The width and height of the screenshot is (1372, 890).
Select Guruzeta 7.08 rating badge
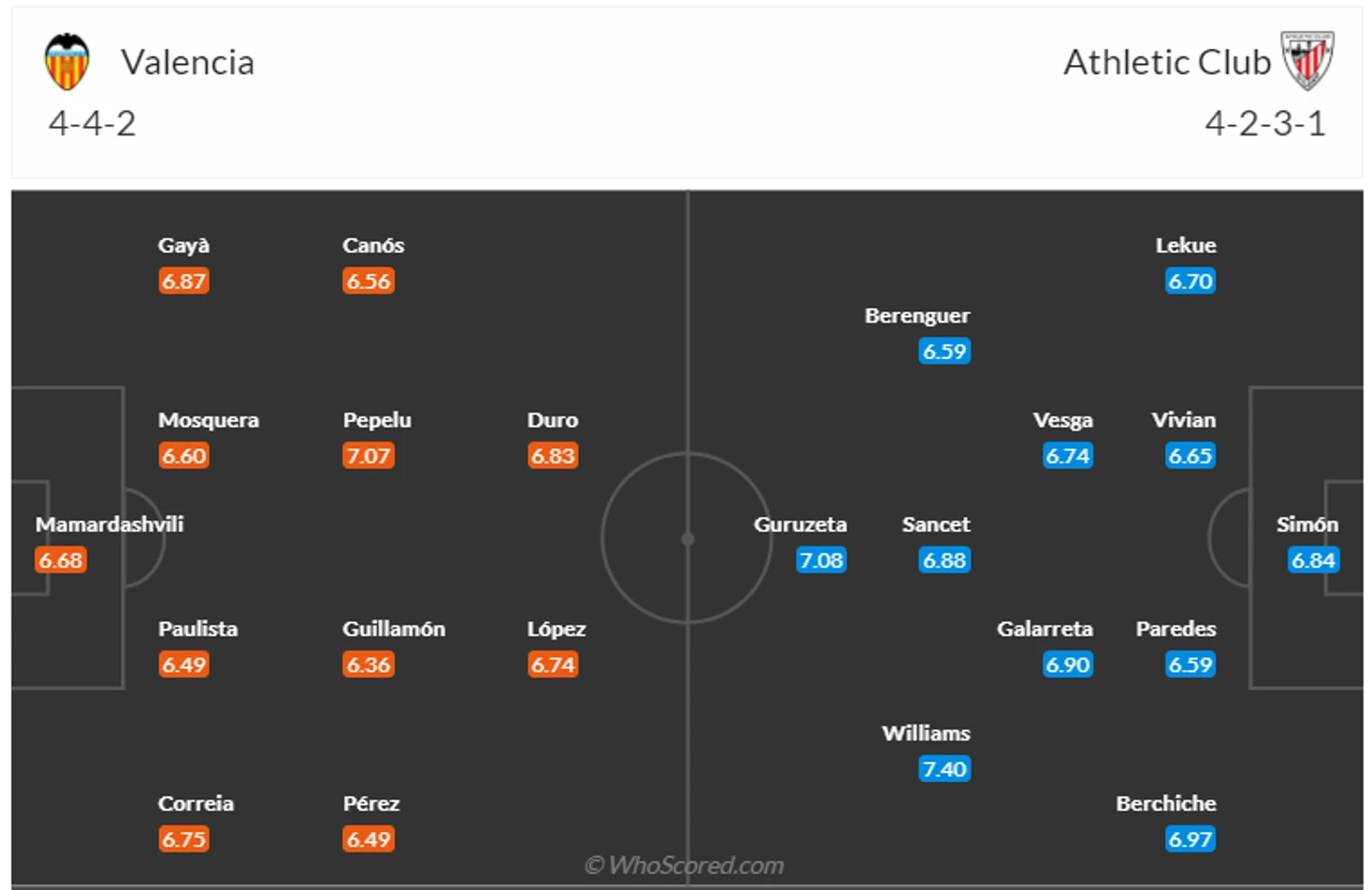coord(821,560)
